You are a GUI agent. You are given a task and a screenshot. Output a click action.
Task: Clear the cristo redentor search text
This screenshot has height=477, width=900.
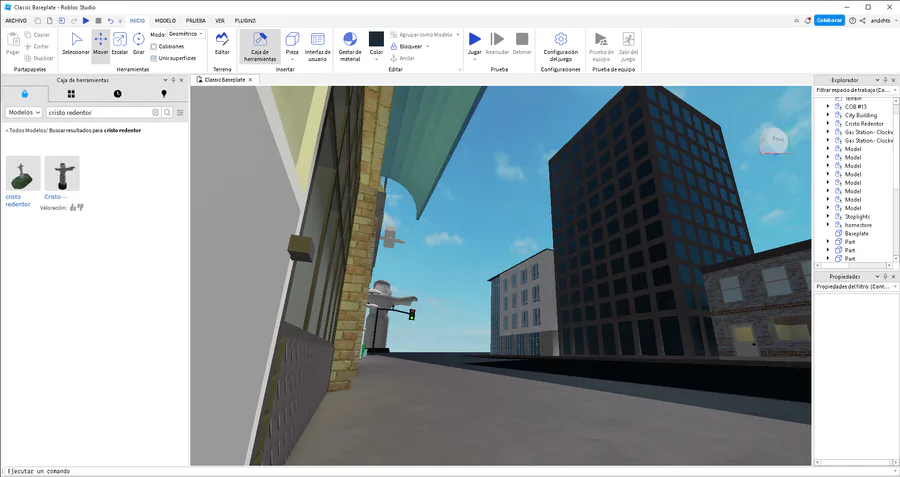tap(156, 113)
